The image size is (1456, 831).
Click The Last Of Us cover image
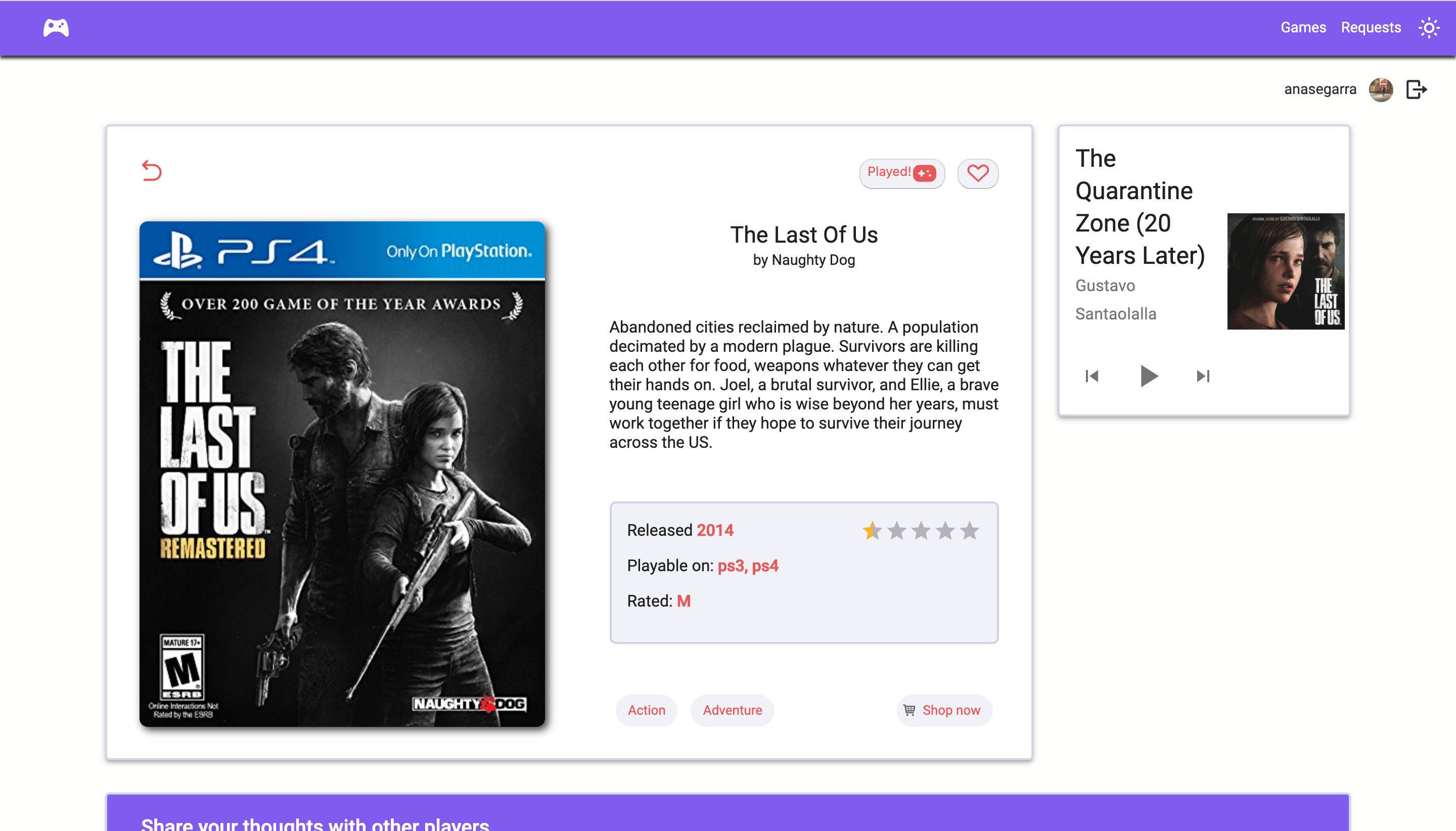point(342,474)
